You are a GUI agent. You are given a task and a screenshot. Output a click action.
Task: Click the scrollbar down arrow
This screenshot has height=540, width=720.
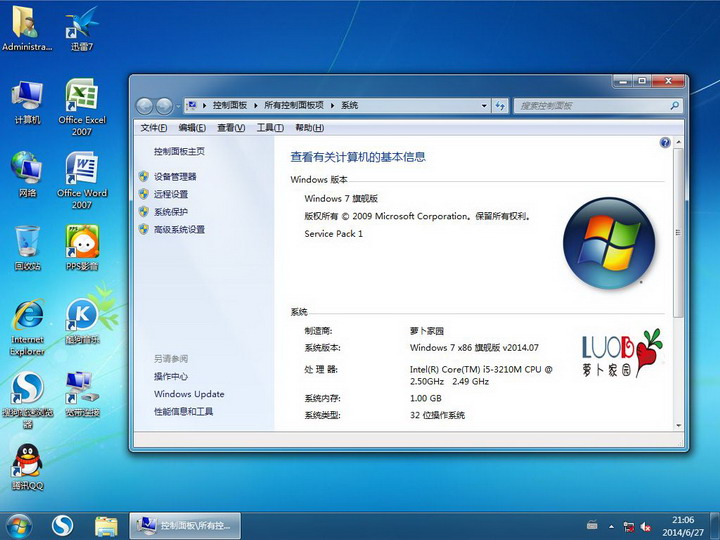[678, 426]
